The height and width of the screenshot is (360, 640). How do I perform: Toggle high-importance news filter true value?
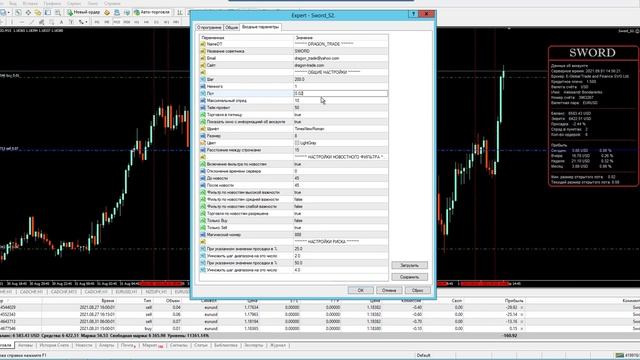341,192
